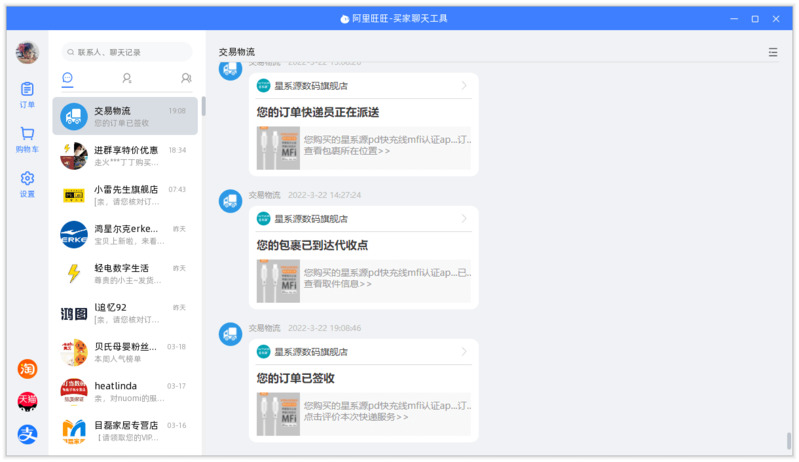Expand store arrow on 您的订单快递员正在派送 card
The height and width of the screenshot is (462, 799).
pyautogui.click(x=464, y=86)
